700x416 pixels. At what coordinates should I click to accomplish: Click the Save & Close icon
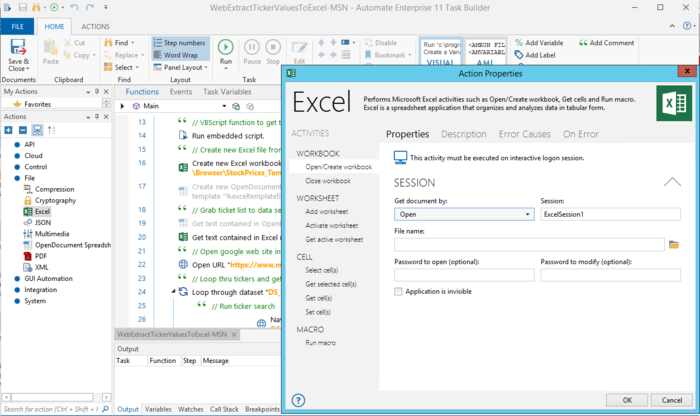click(18, 47)
